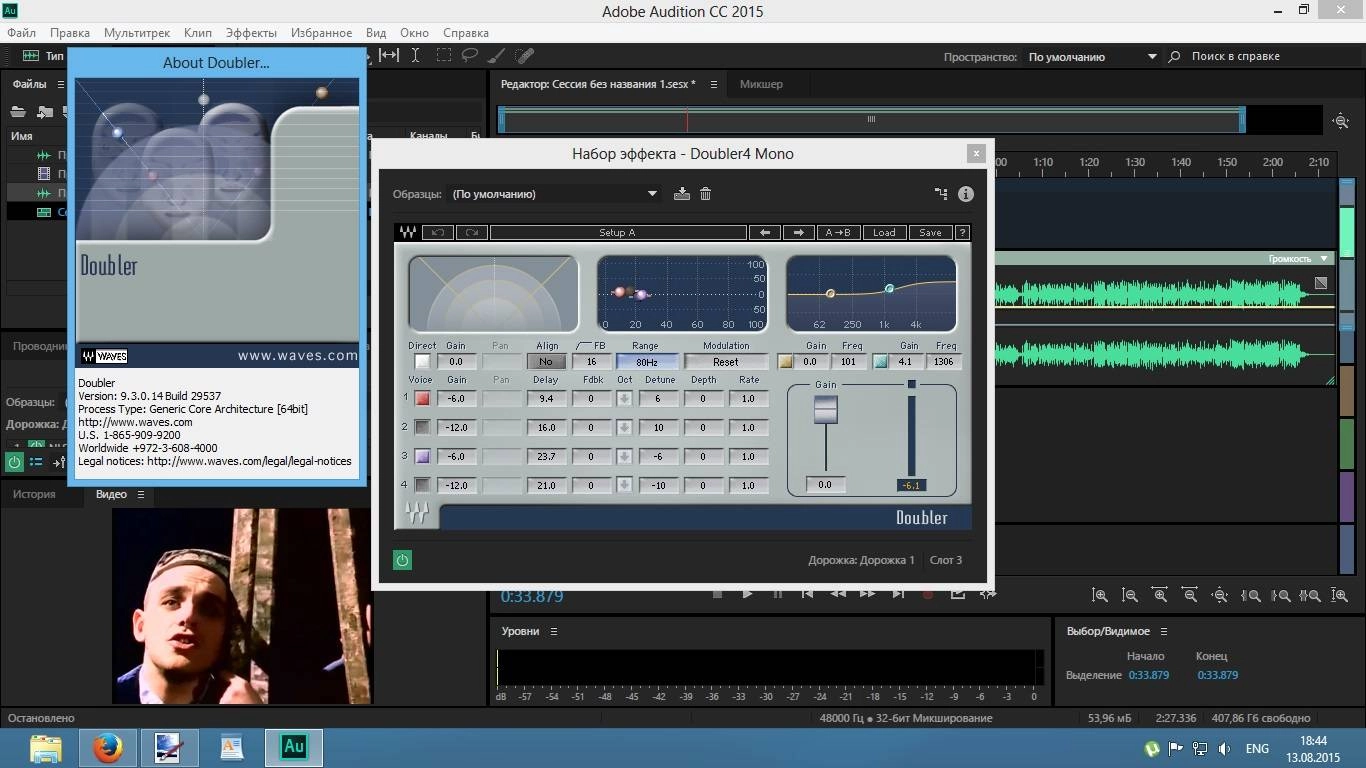
Task: Zoom in amplitude icon in the zoom toolbar
Action: click(x=1100, y=595)
